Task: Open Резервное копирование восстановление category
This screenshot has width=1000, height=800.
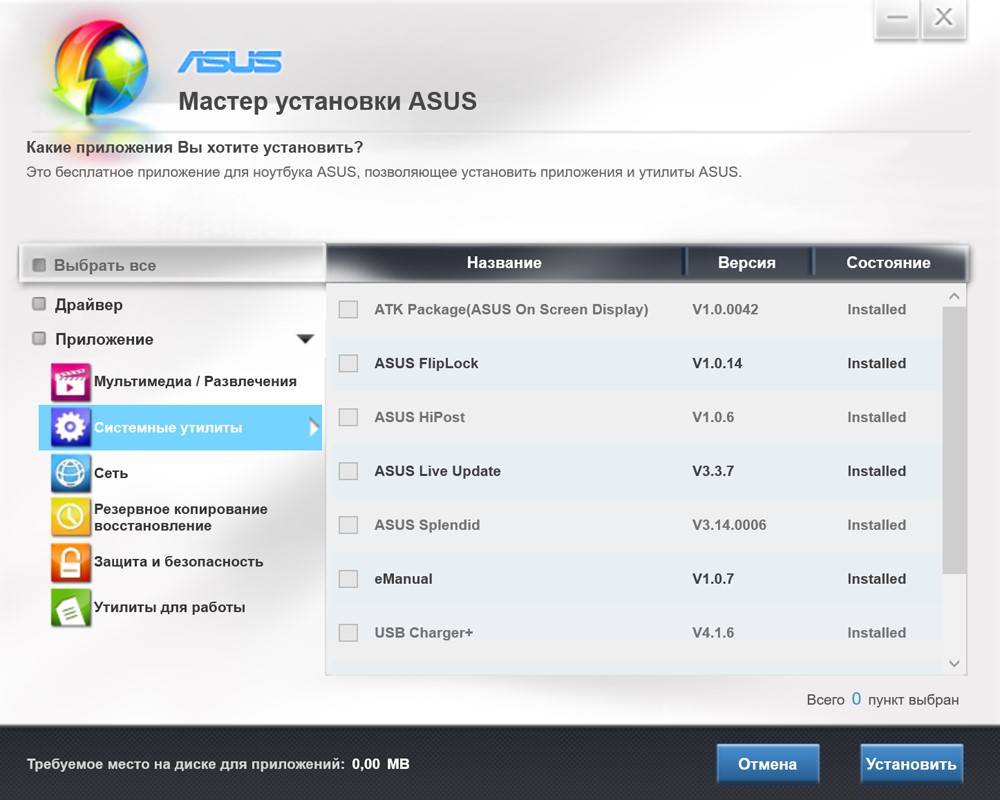Action: pos(180,517)
